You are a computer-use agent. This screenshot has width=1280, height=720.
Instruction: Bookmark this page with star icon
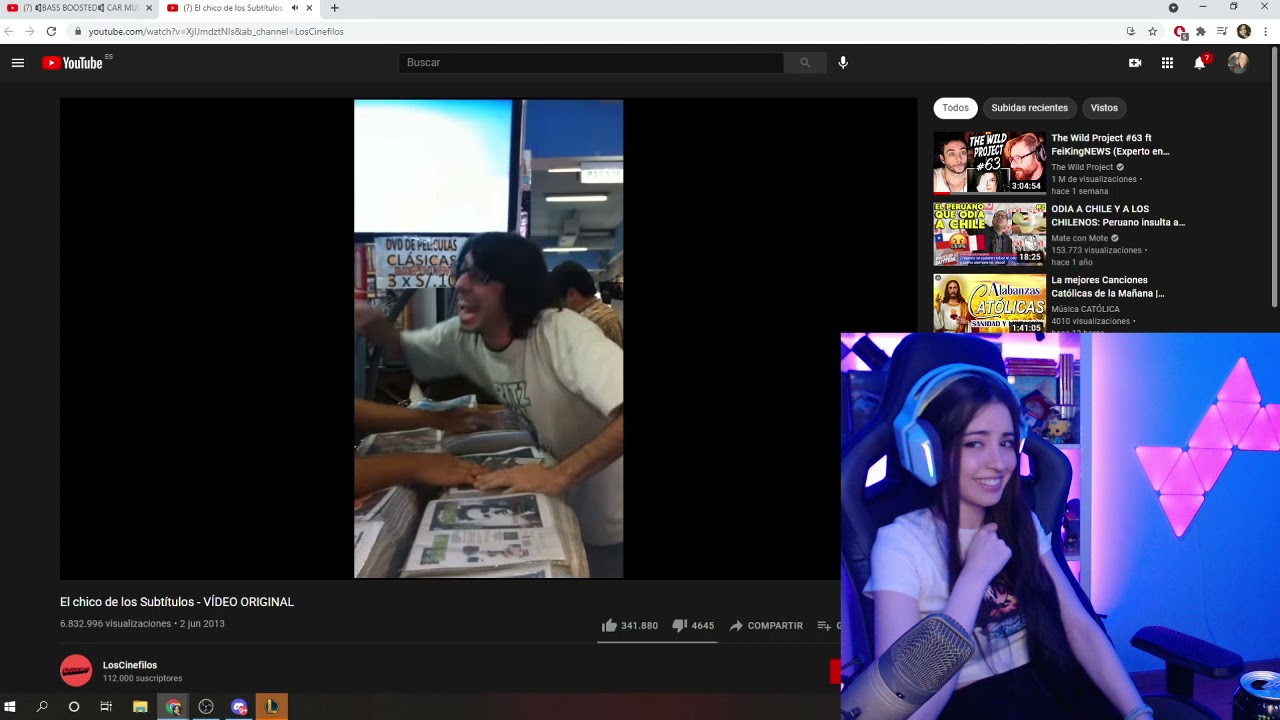pyautogui.click(x=1152, y=32)
